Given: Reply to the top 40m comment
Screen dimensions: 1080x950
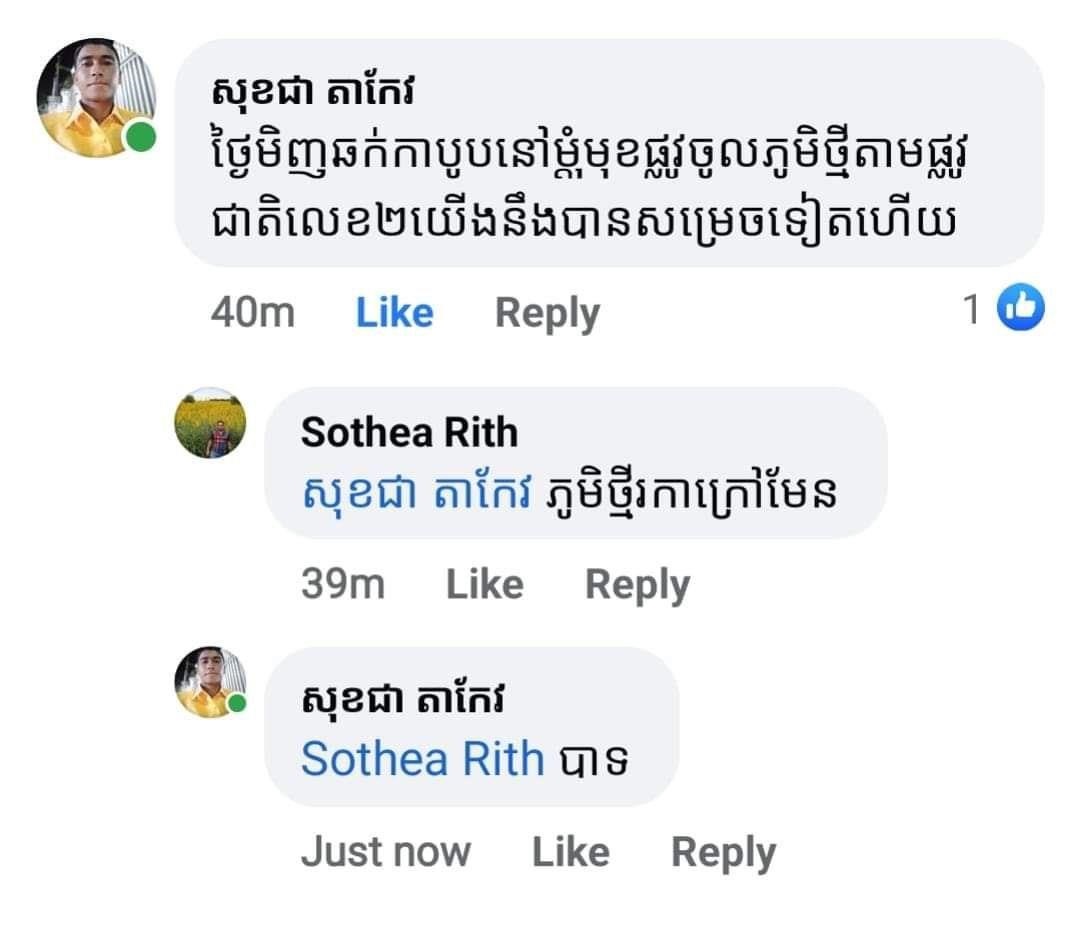Looking at the screenshot, I should [547, 313].
